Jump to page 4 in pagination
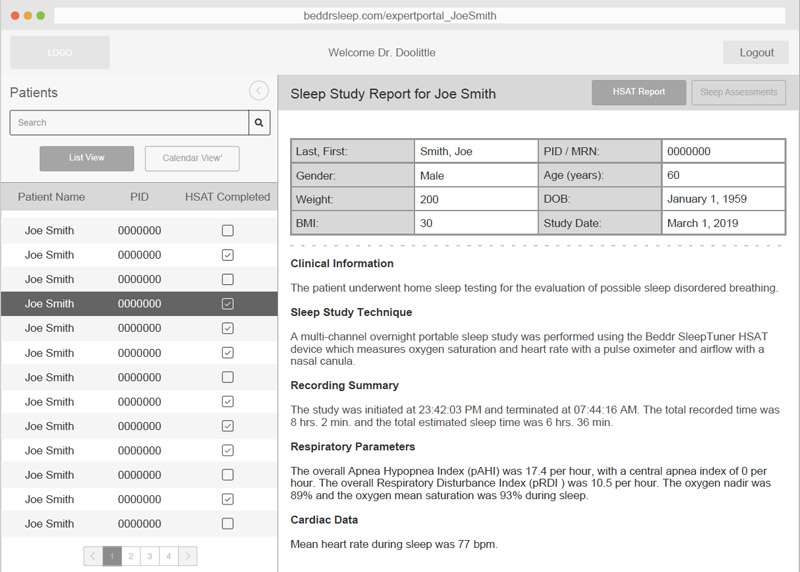Image resolution: width=800 pixels, height=572 pixels. click(x=168, y=555)
